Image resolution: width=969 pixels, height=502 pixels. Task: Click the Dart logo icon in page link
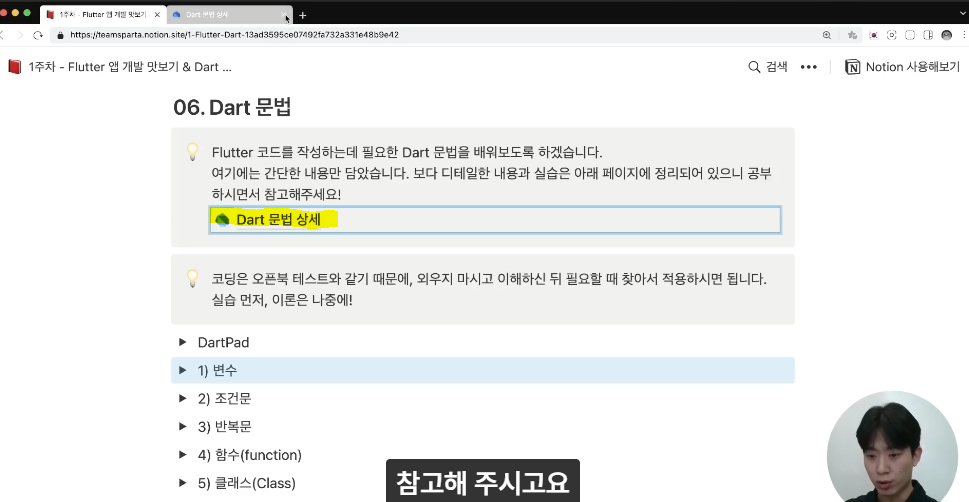pos(222,220)
